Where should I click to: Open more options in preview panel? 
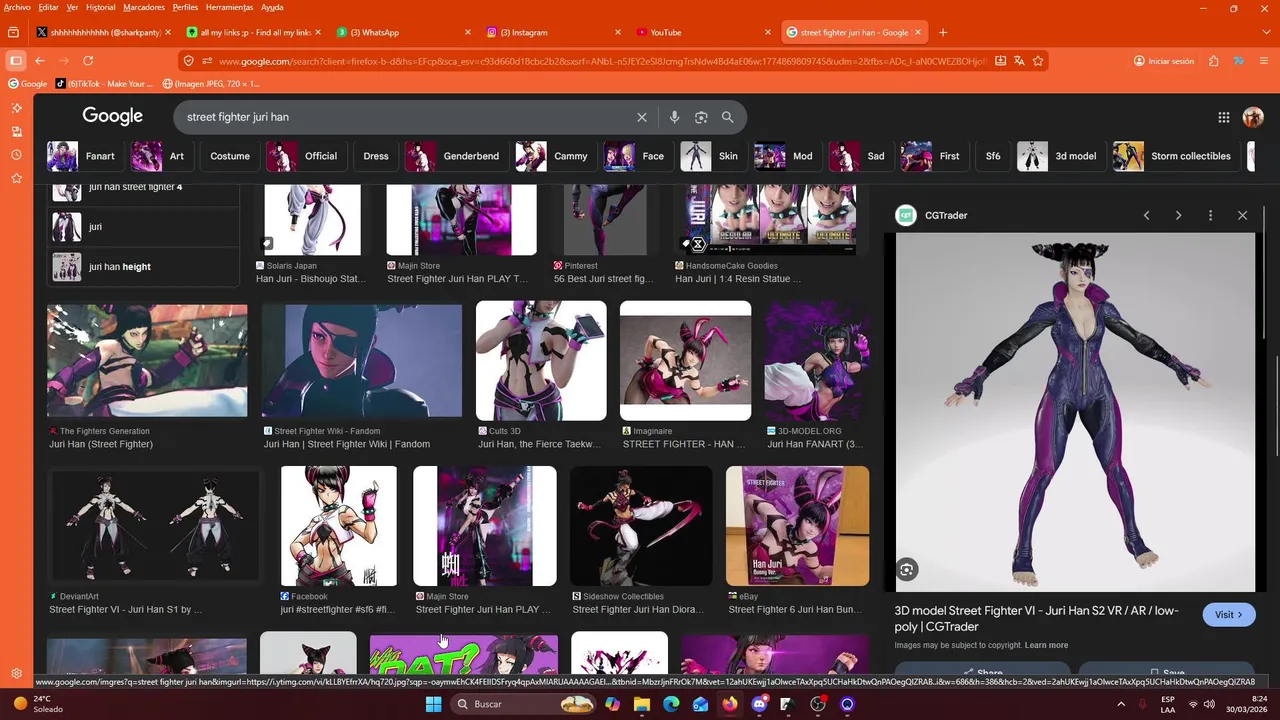1210,215
